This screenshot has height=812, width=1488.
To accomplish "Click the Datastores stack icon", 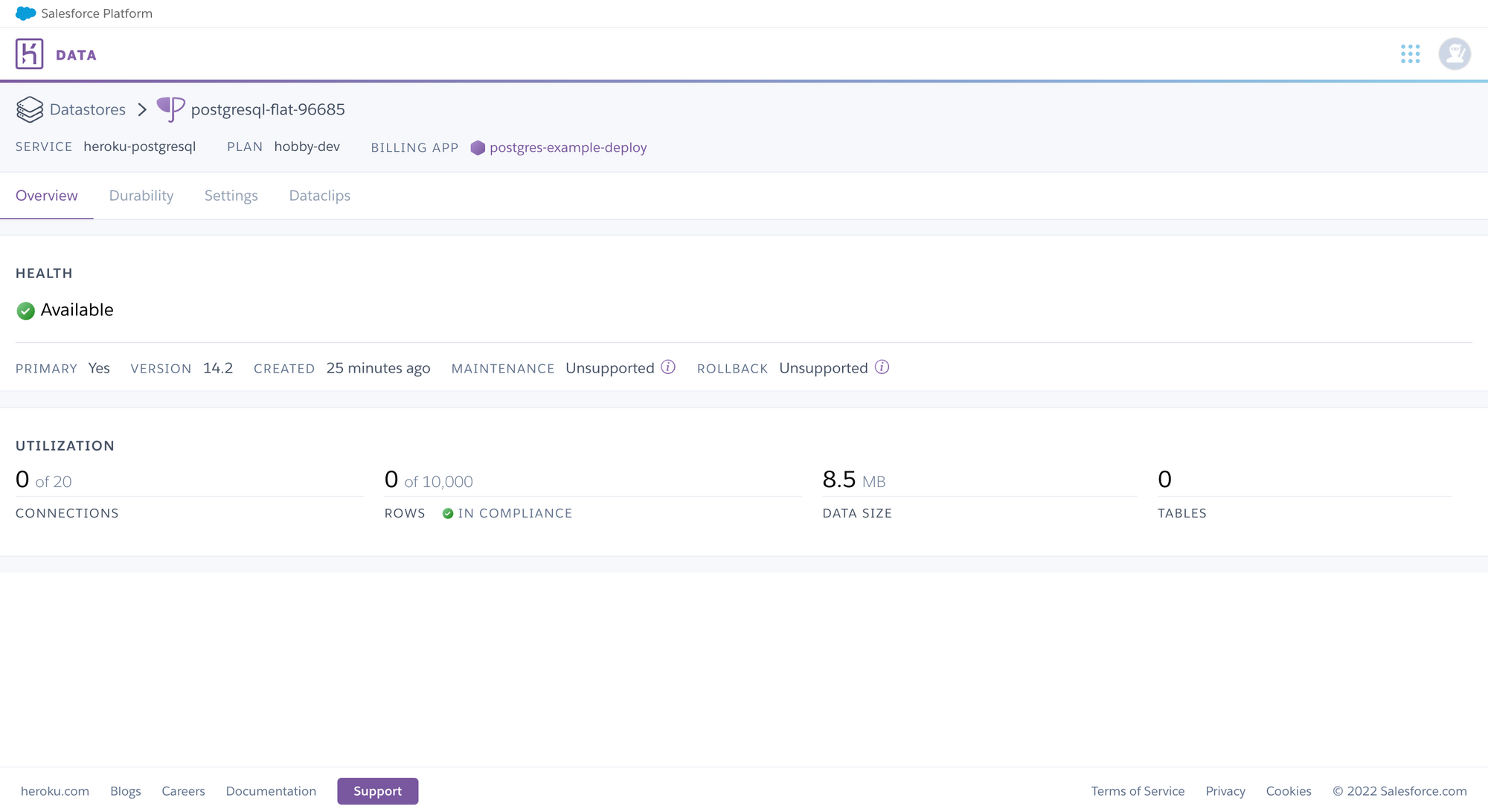I will (30, 109).
